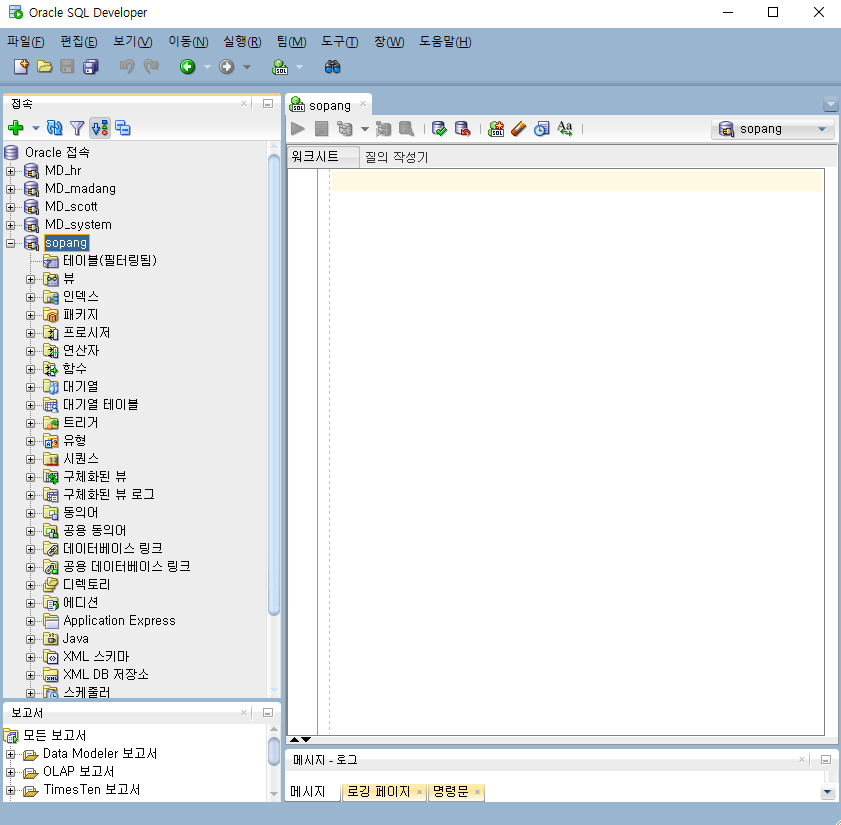Refresh connections list icon
This screenshot has height=825, width=841.
54,128
